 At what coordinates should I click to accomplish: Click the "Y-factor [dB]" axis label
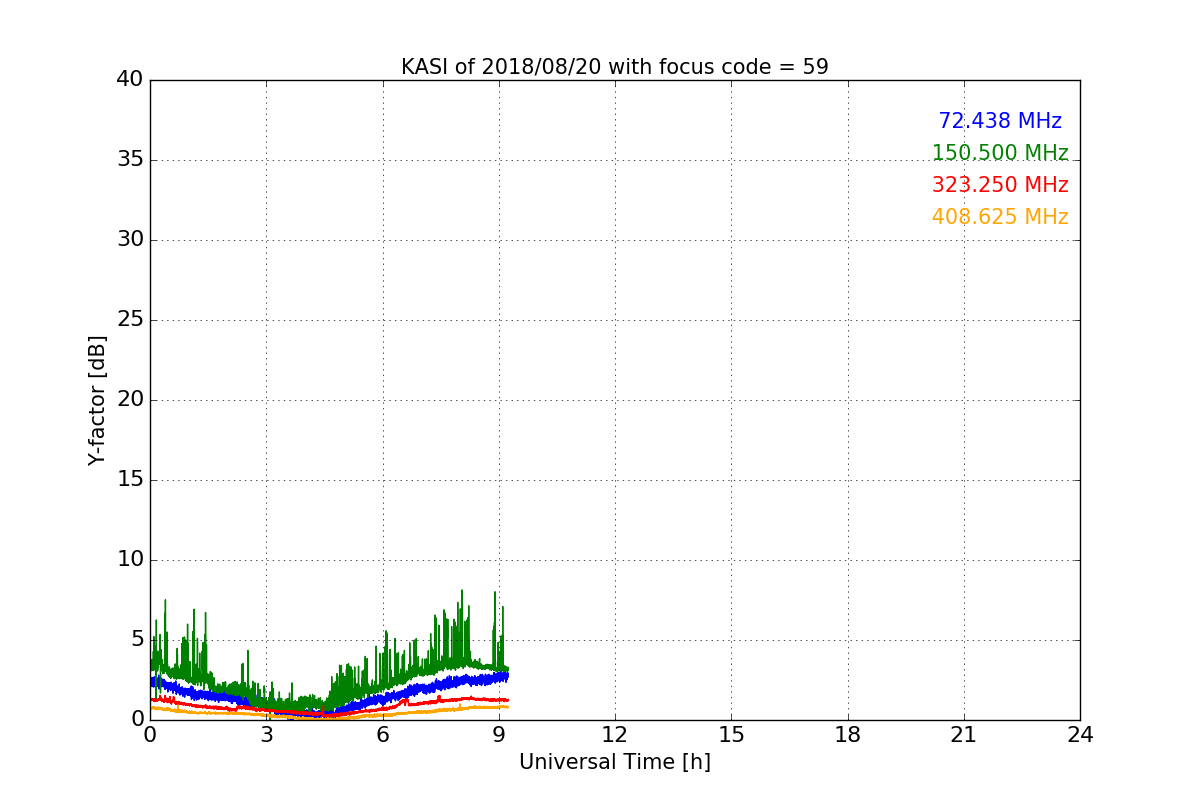[x=96, y=400]
